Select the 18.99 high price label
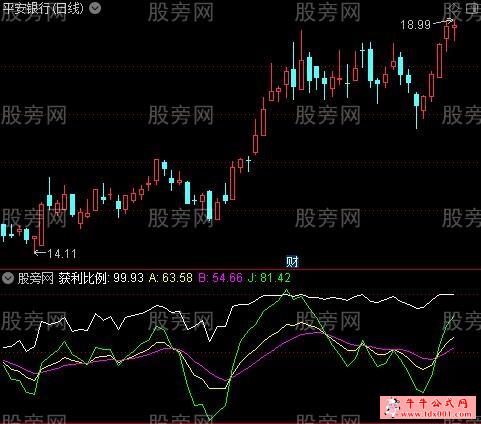Screen dimensions: 481x424 (x=415, y=25)
